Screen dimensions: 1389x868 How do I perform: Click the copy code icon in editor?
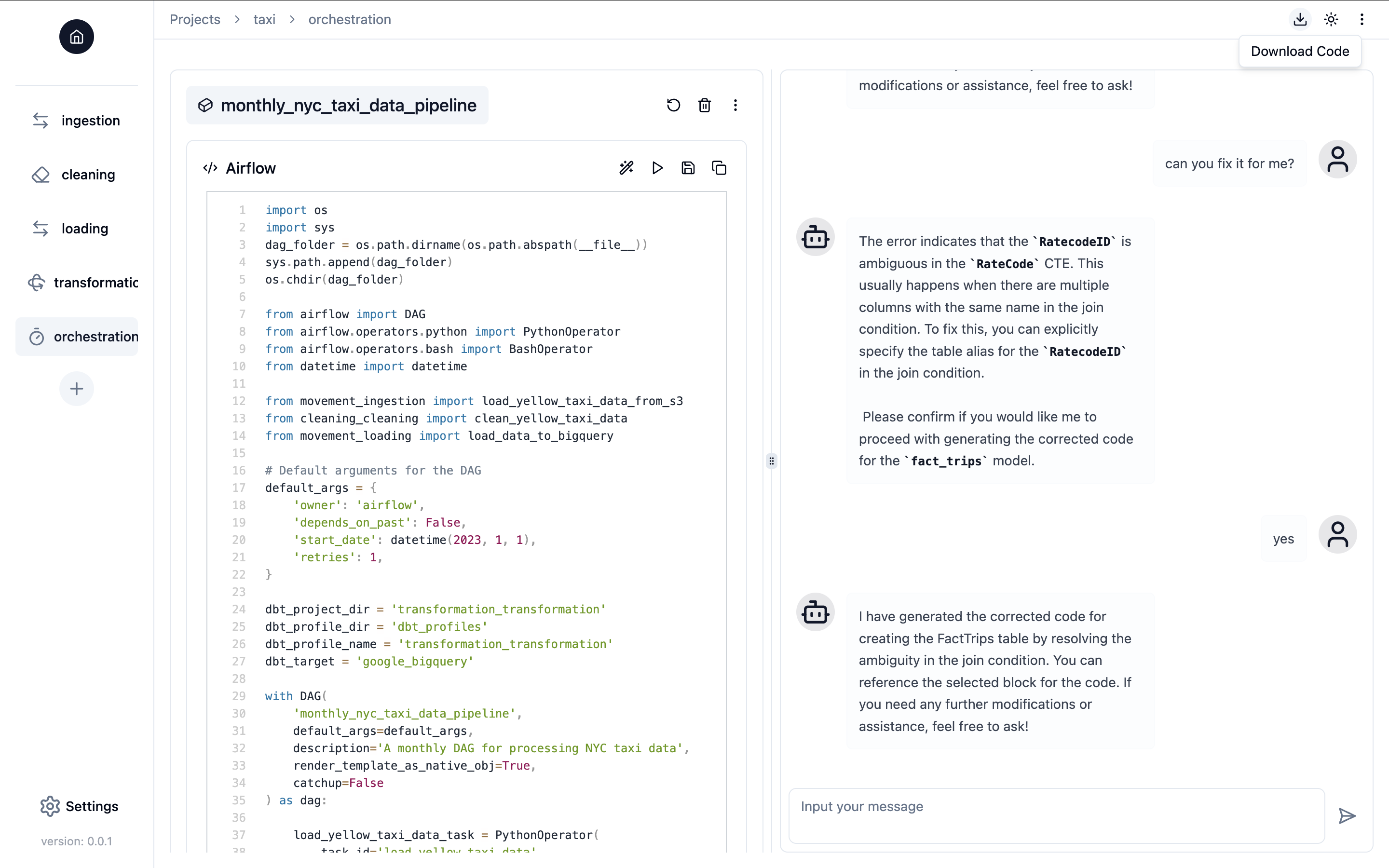pyautogui.click(x=719, y=168)
